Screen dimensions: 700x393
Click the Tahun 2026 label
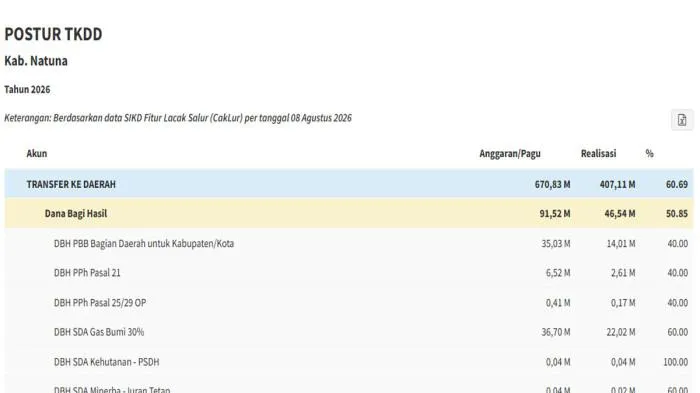[x=27, y=89]
